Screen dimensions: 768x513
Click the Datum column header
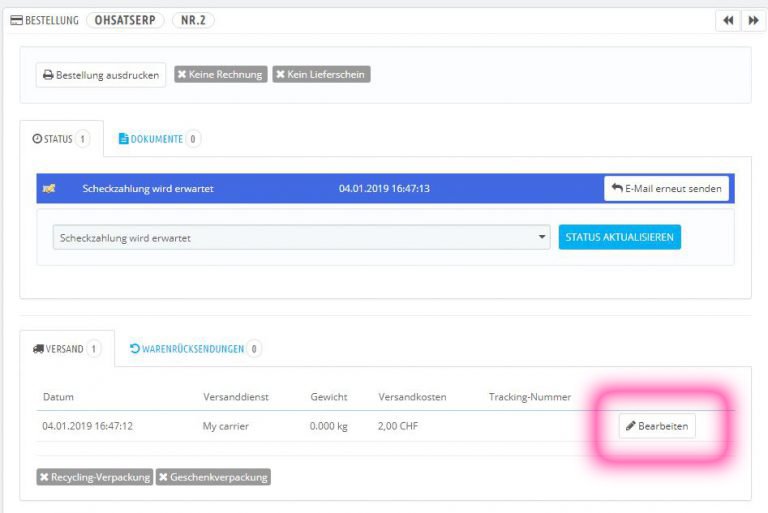[58, 397]
